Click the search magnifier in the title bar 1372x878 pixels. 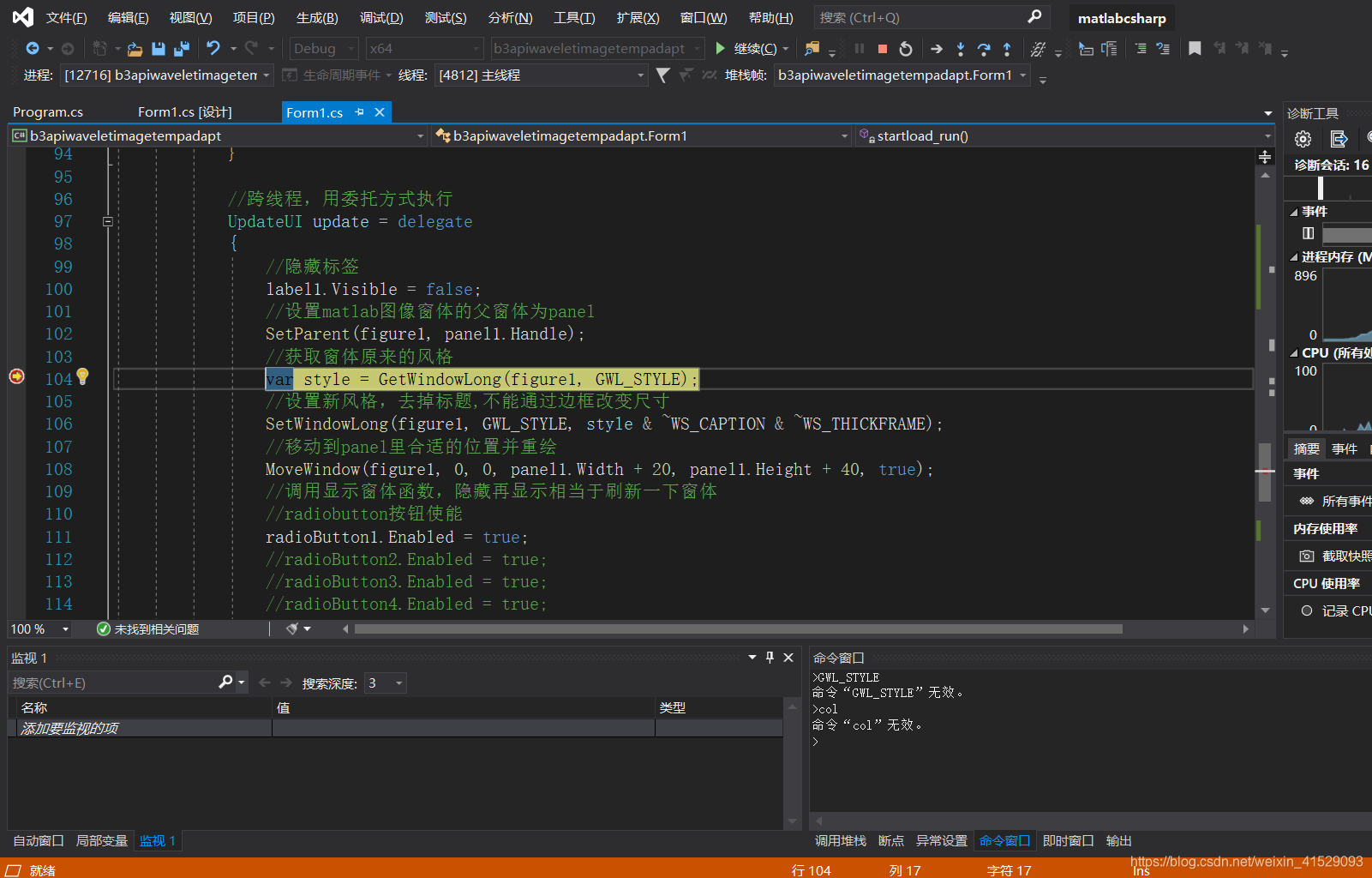tap(1034, 16)
